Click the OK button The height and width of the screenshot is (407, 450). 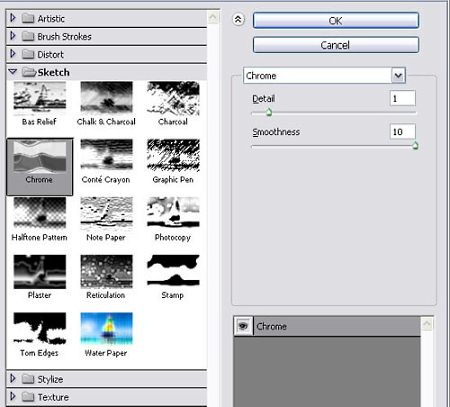tap(336, 21)
